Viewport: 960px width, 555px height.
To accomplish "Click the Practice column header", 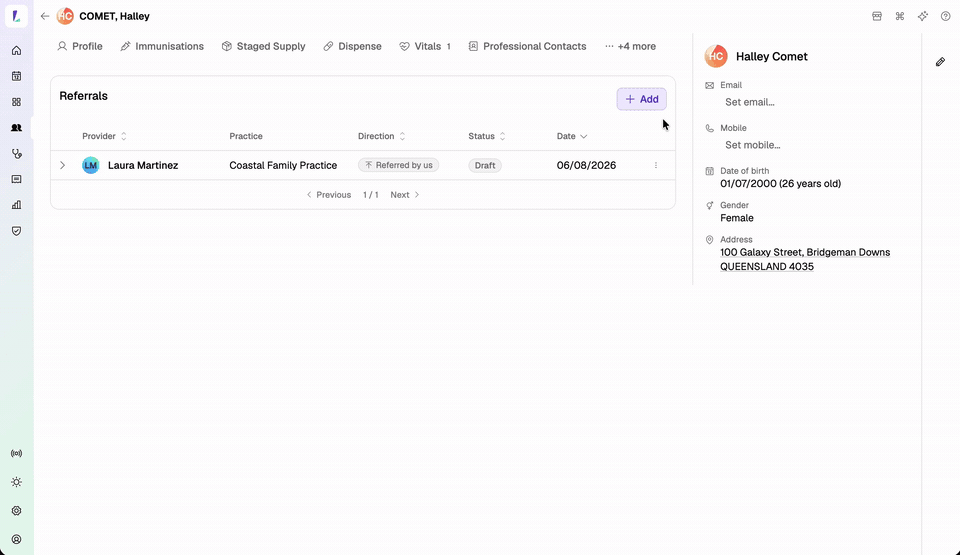I will (x=246, y=136).
